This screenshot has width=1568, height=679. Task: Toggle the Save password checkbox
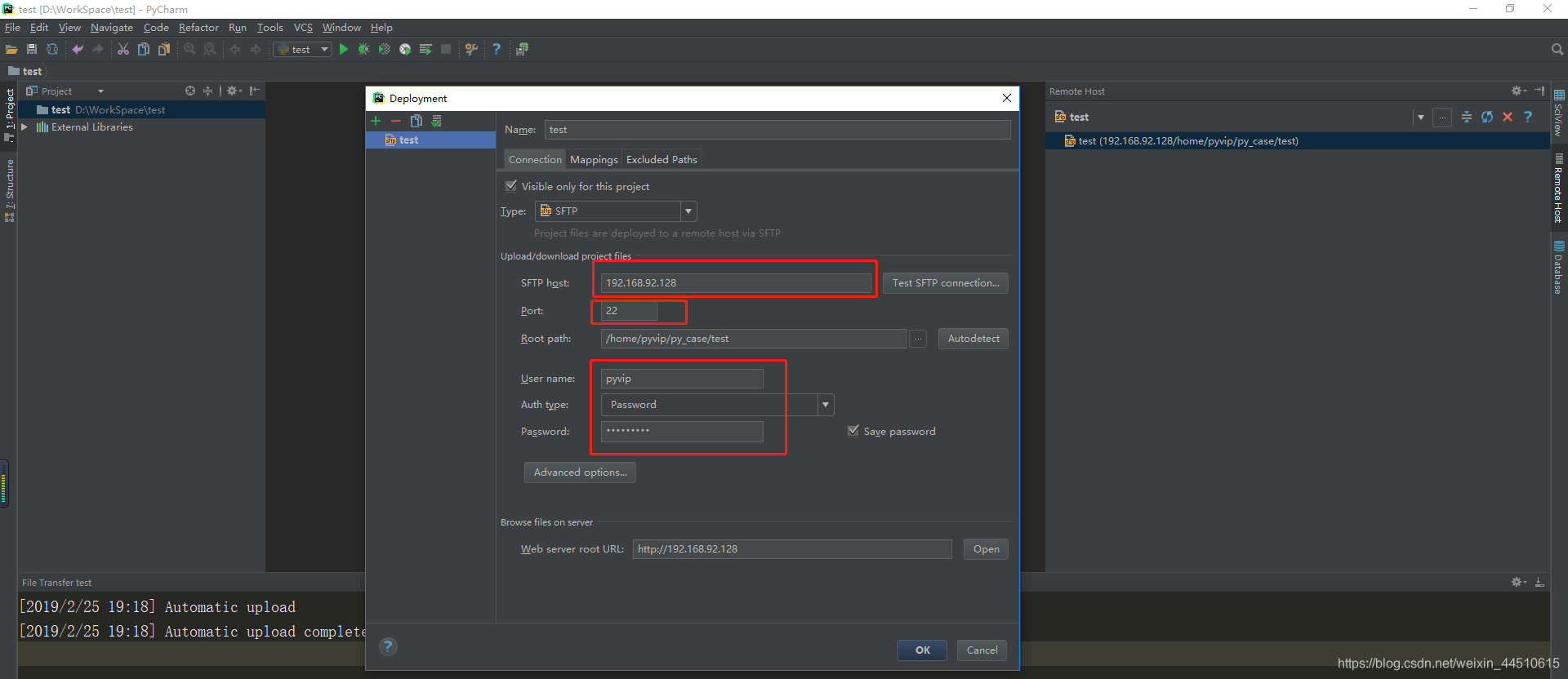click(853, 431)
